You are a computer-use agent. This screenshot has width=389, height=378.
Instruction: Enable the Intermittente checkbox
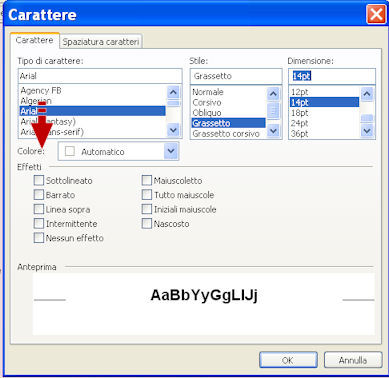click(39, 223)
